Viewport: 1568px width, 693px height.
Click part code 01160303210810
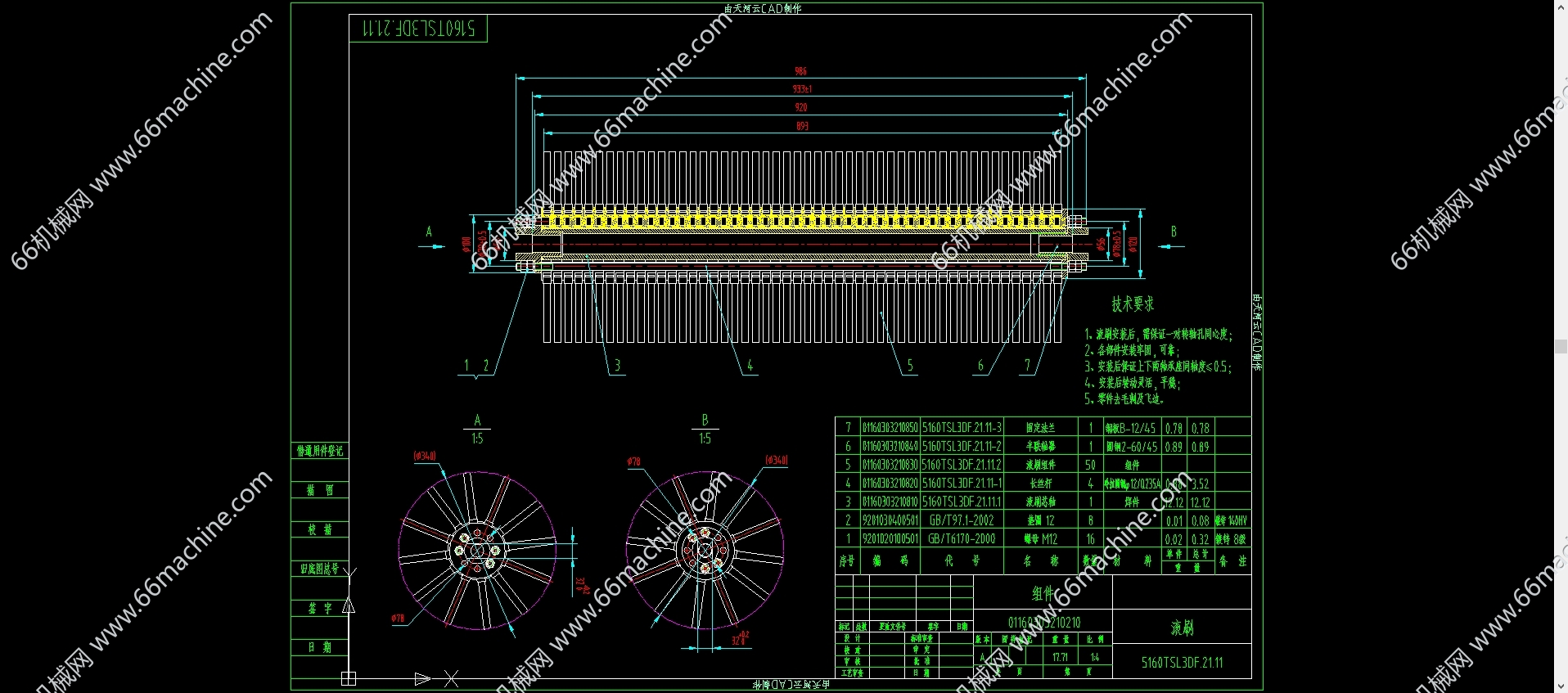890,502
